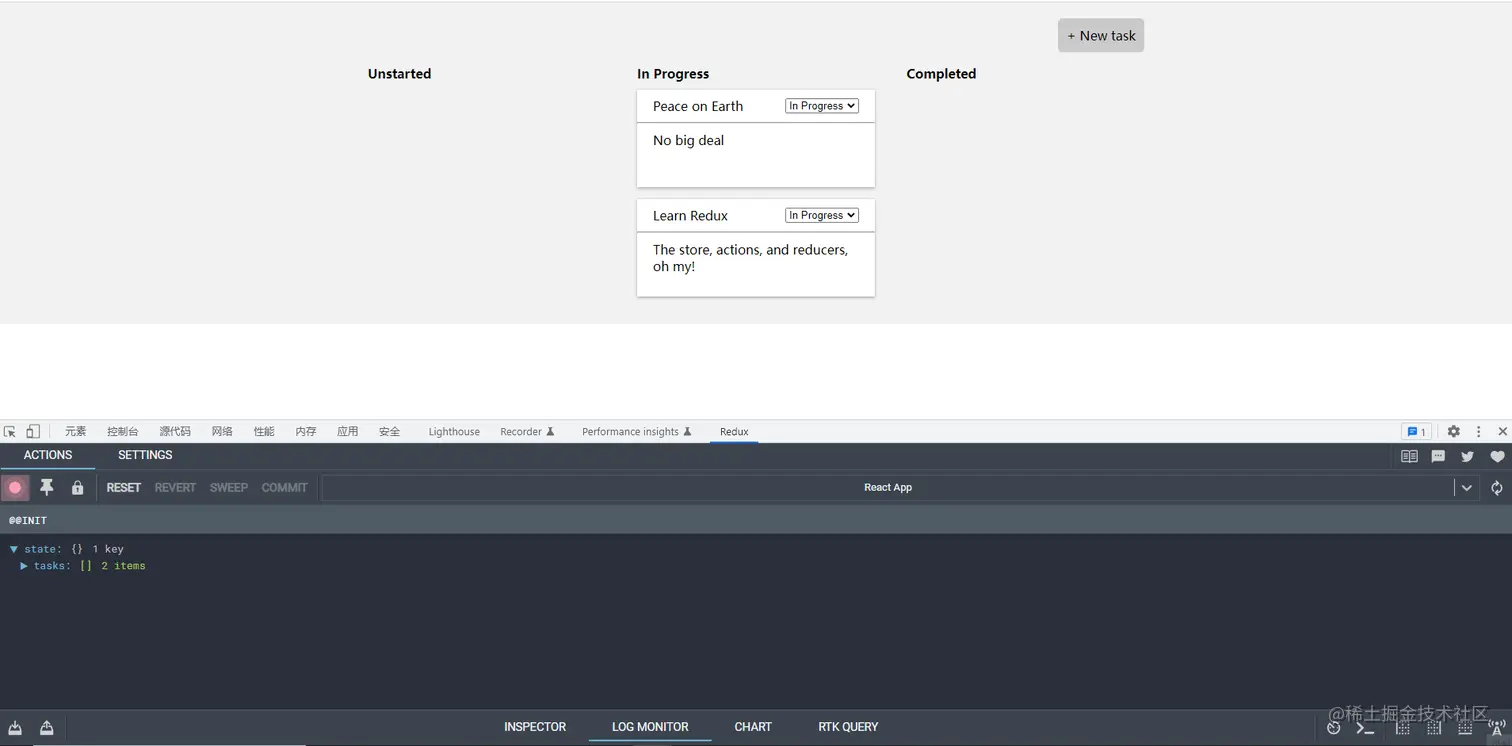
Task: Select the RTK QUERY monitor tab
Action: pyautogui.click(x=848, y=727)
